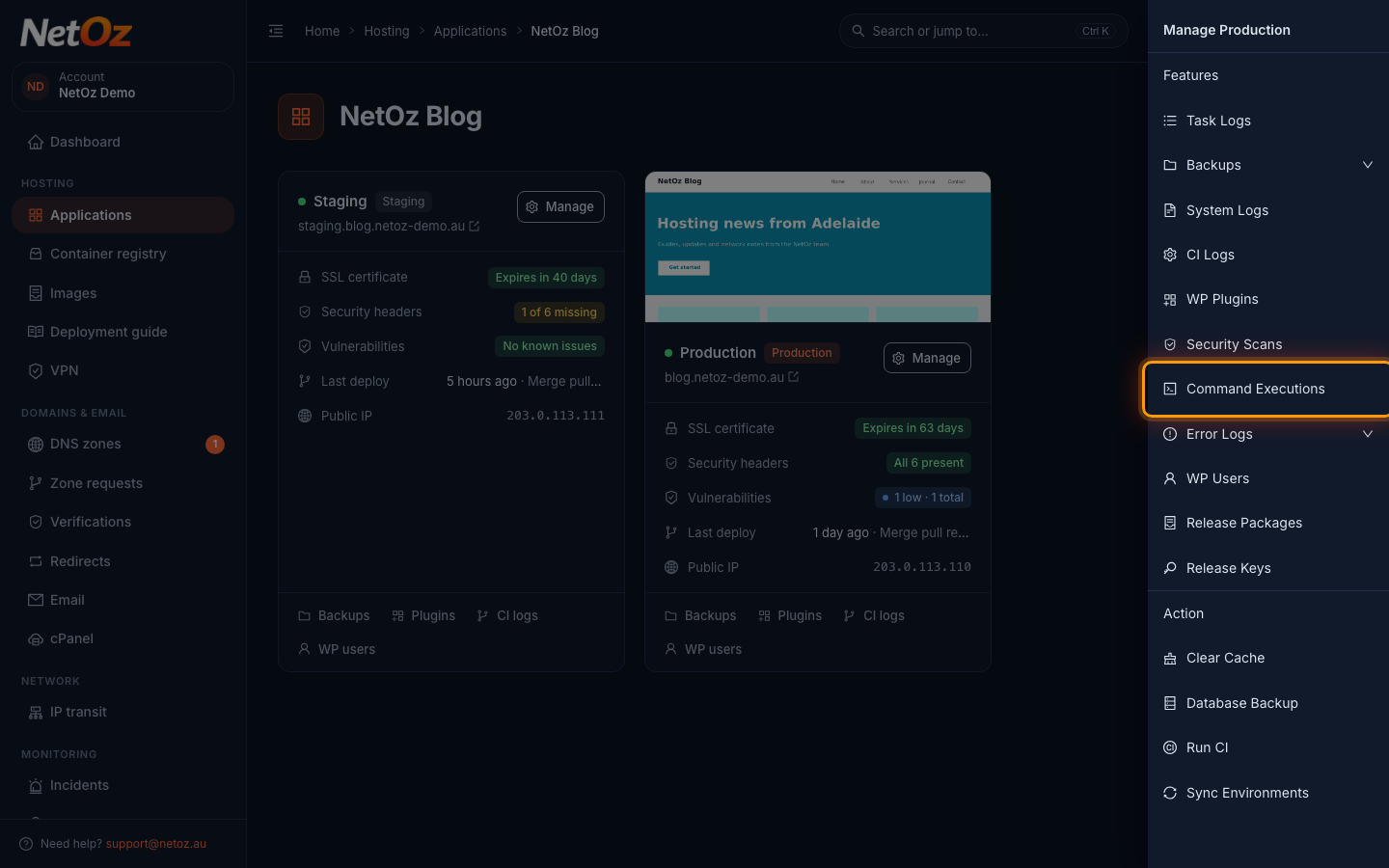Email support@netoz.au link
Image resolution: width=1389 pixels, height=868 pixels.
pos(156,844)
